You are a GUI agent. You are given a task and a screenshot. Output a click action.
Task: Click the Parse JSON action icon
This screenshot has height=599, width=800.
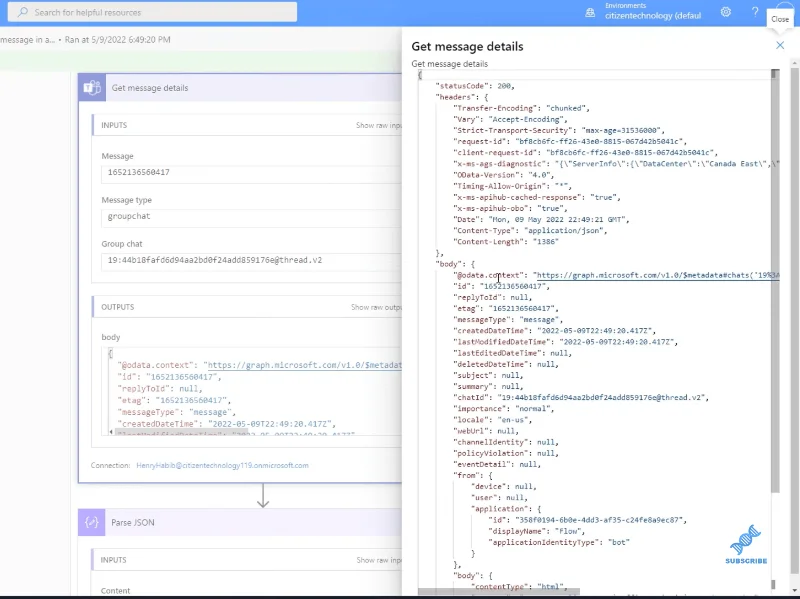[x=92, y=522]
